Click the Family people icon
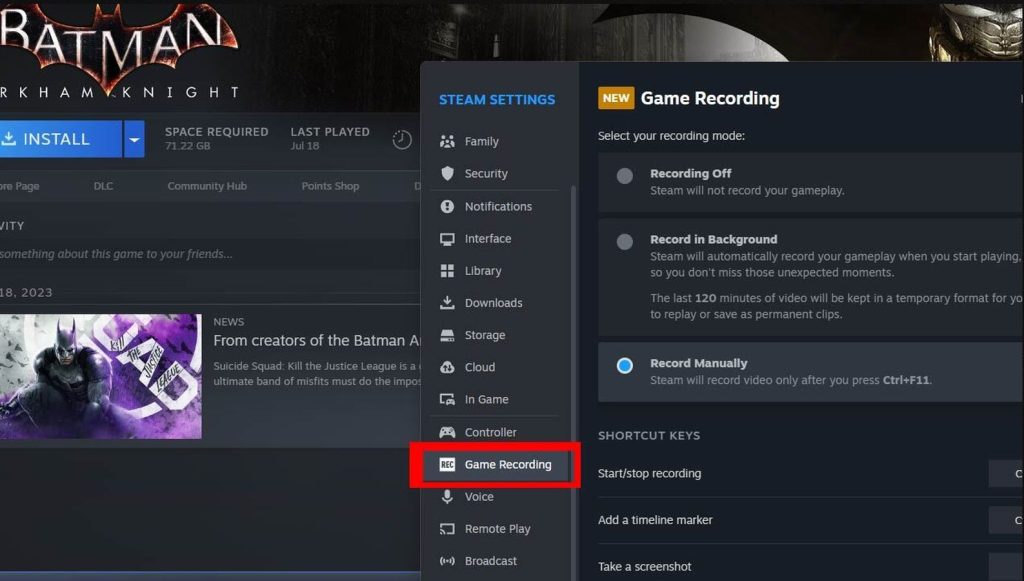The image size is (1024, 581). click(x=447, y=141)
